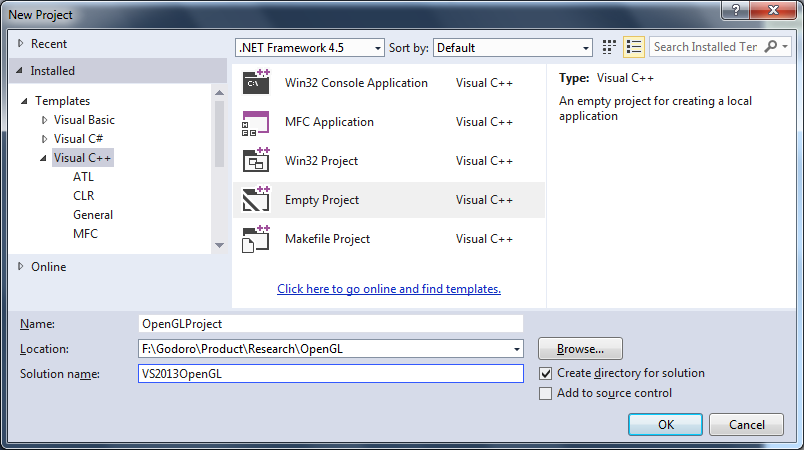
Task: Click the tree scrollbar down arrow
Action: [219, 246]
